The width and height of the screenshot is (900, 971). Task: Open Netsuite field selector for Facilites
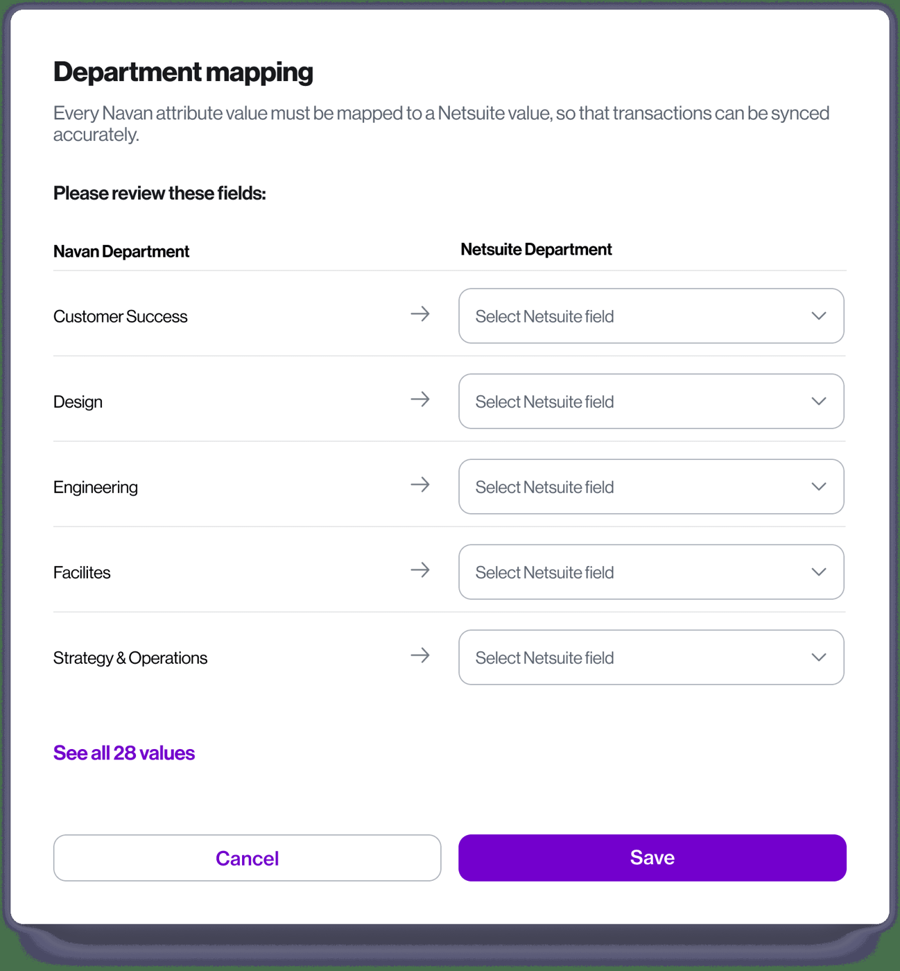651,572
